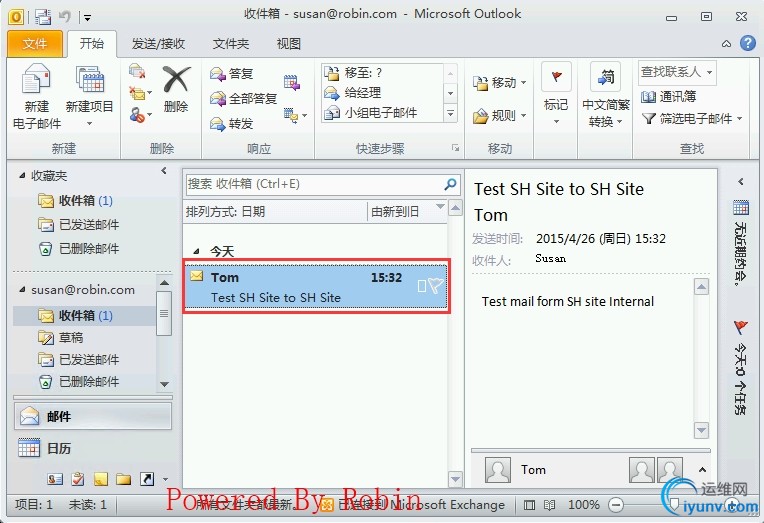Click the Meeting reply icon
This screenshot has height=523, width=764.
(292, 82)
